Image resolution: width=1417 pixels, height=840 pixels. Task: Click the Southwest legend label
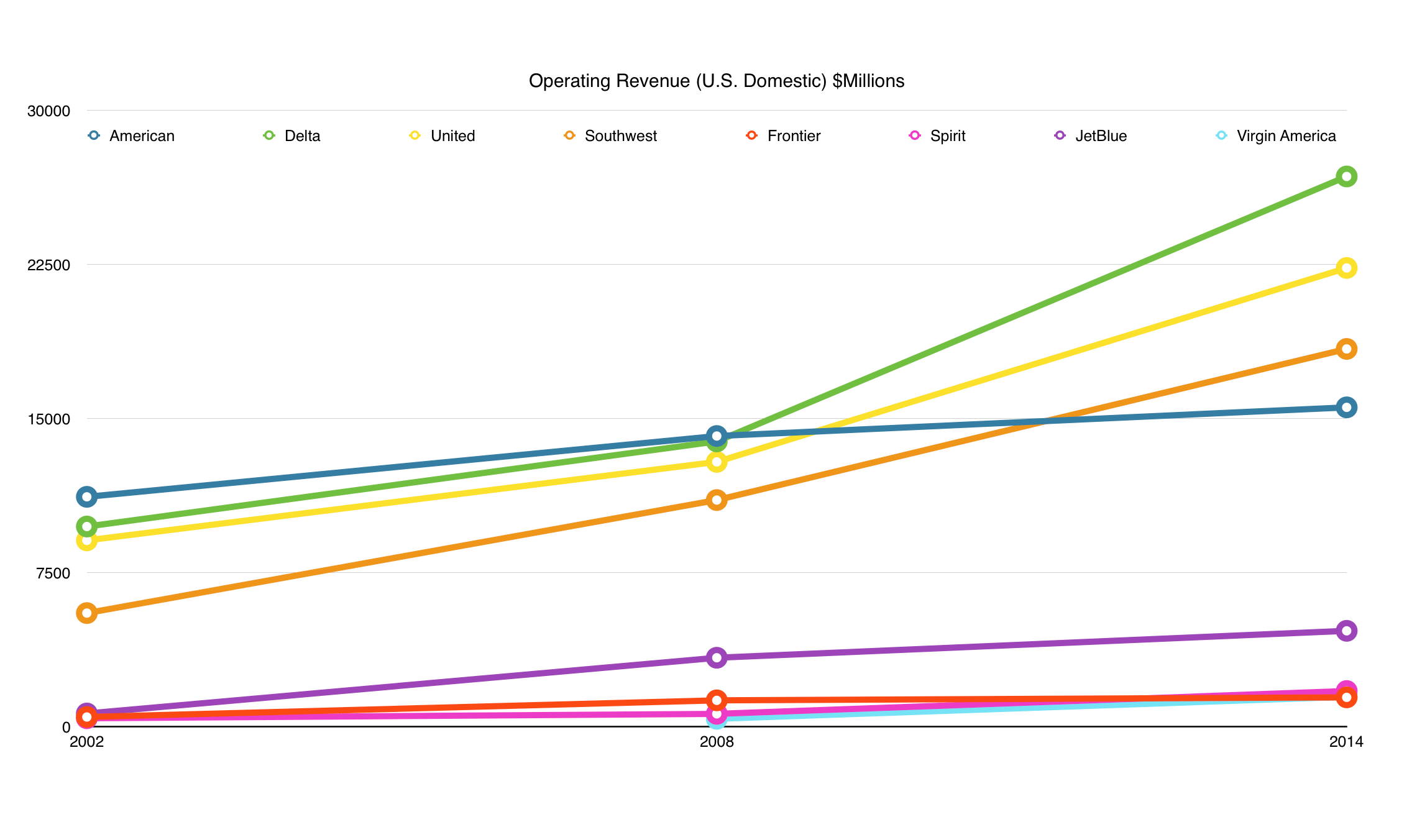point(620,136)
